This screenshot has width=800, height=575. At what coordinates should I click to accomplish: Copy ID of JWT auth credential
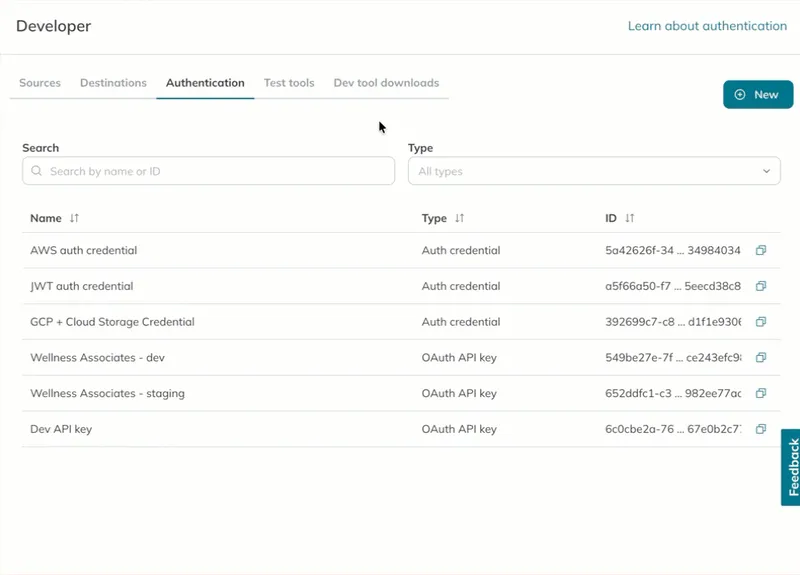[x=761, y=286]
